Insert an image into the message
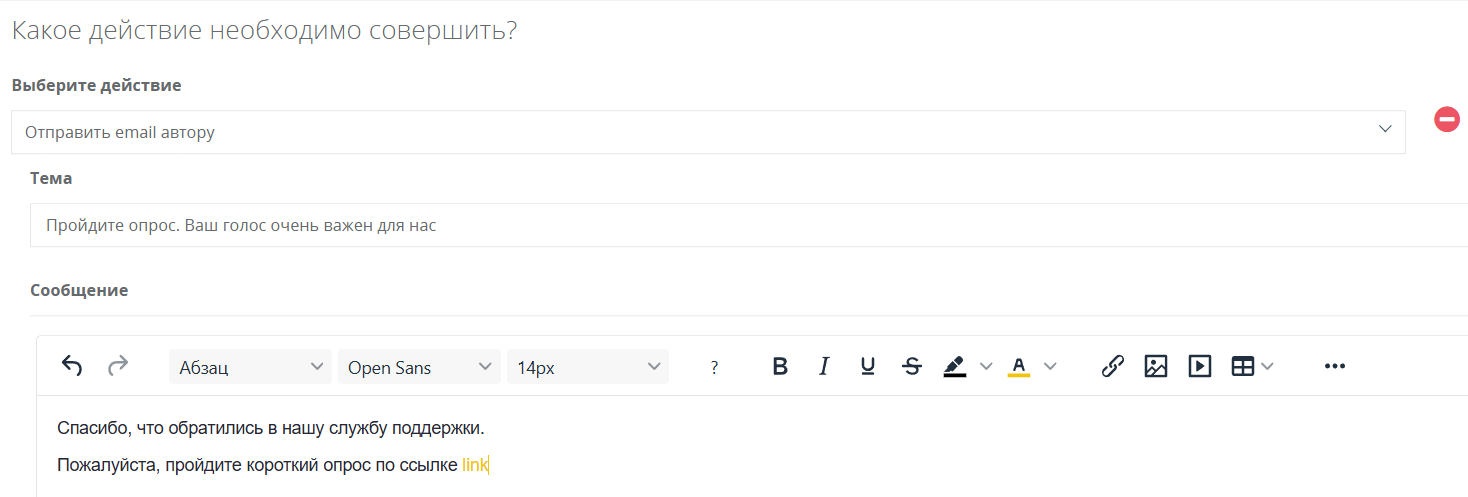Screen dimensions: 1468x497 click(1156, 367)
